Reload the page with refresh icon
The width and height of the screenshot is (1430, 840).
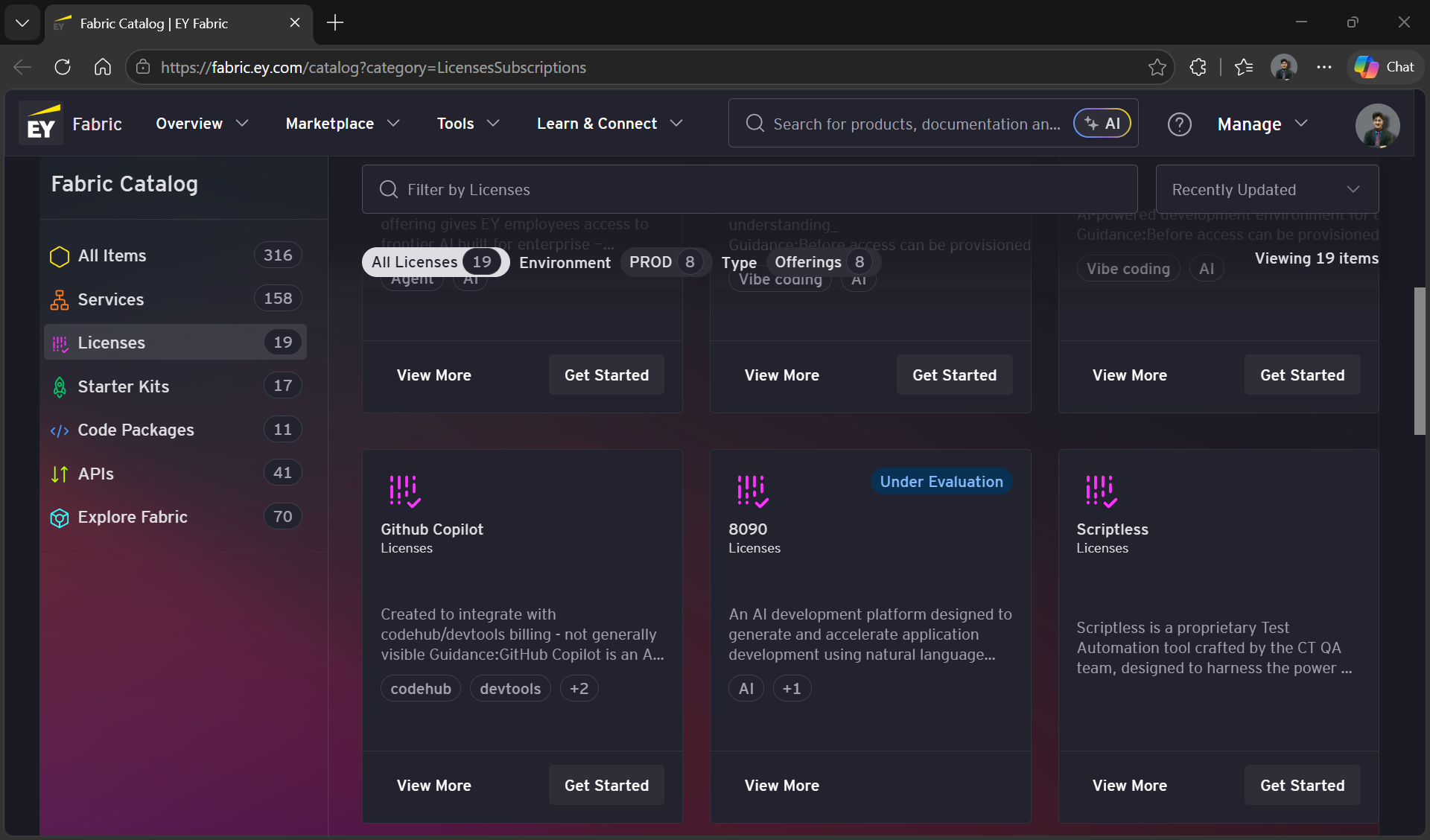[63, 67]
